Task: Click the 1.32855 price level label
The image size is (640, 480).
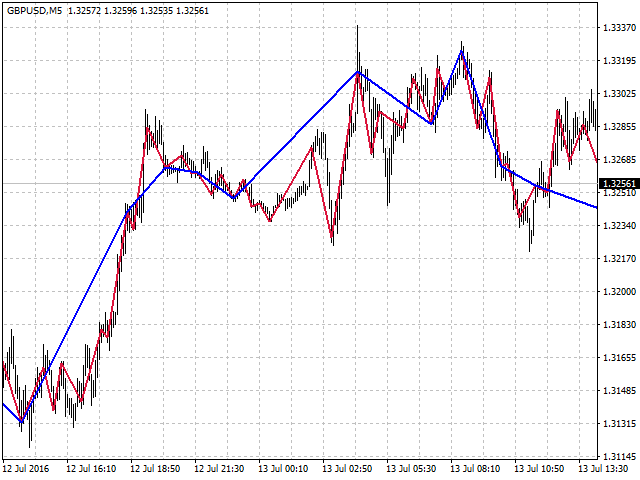Action: coord(619,127)
